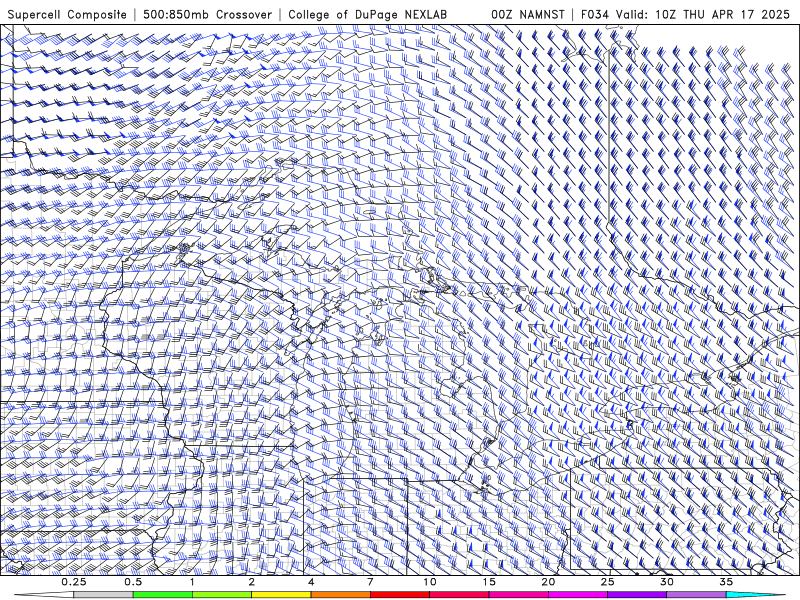Click the '0.5' colorbar tick label

click(x=133, y=582)
